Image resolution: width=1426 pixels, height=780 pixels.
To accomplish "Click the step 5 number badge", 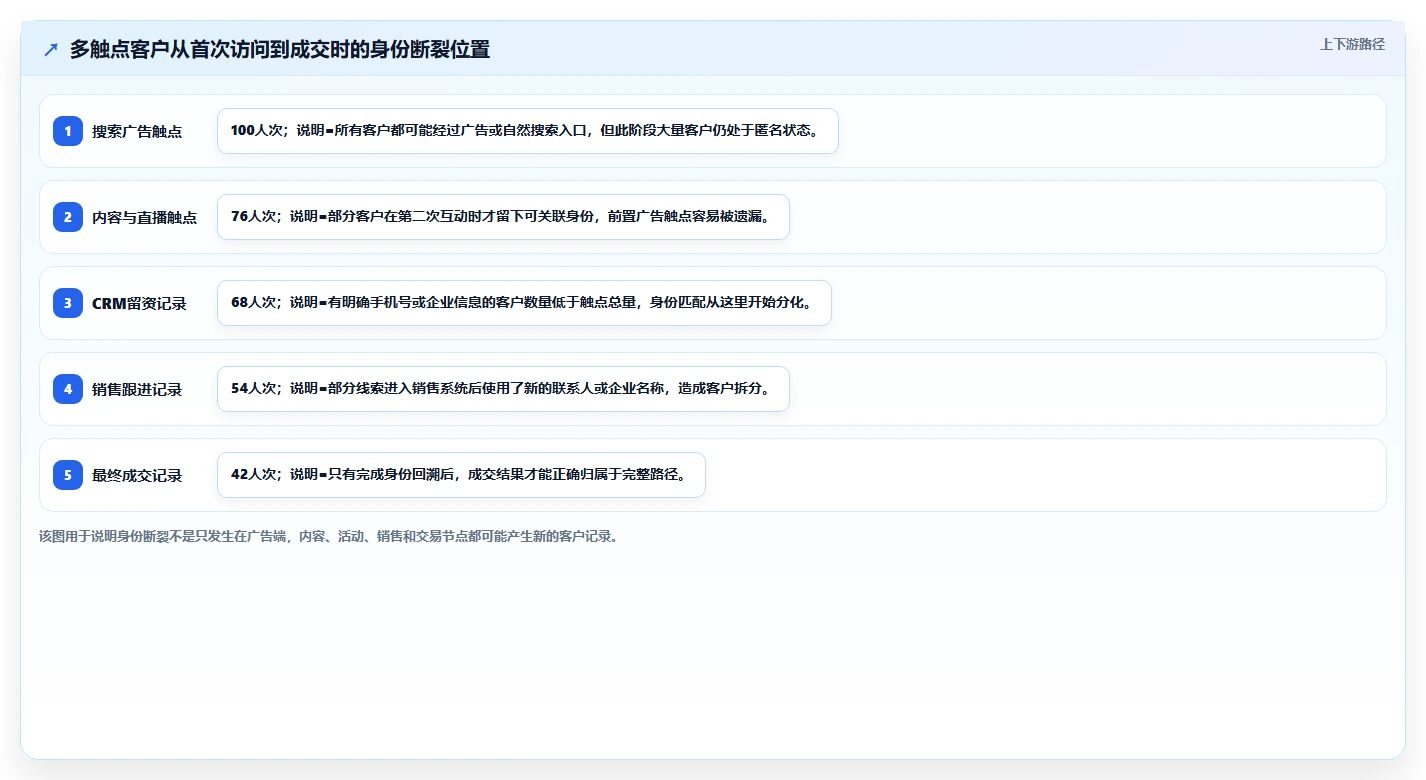I will coord(68,475).
